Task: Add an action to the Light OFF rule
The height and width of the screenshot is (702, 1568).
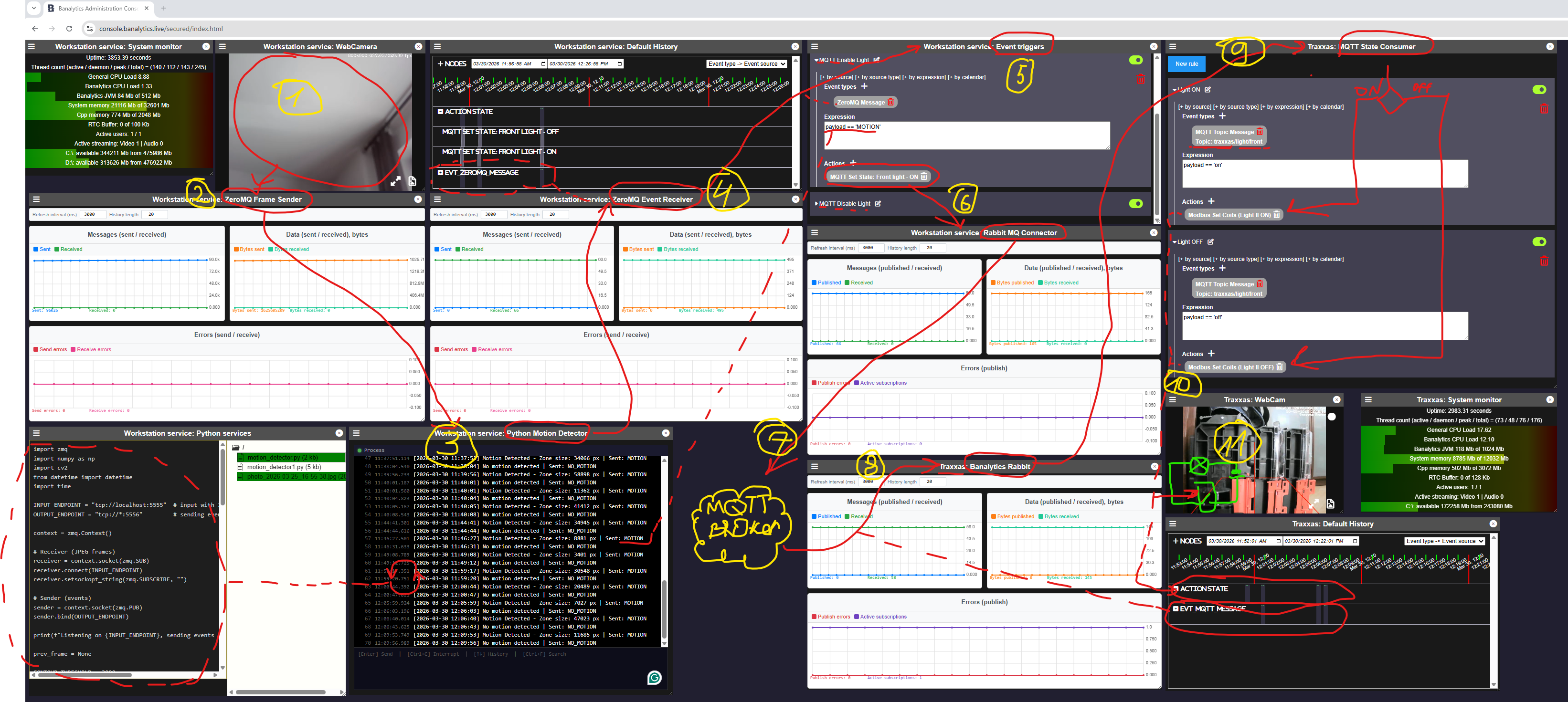Action: (x=1211, y=354)
